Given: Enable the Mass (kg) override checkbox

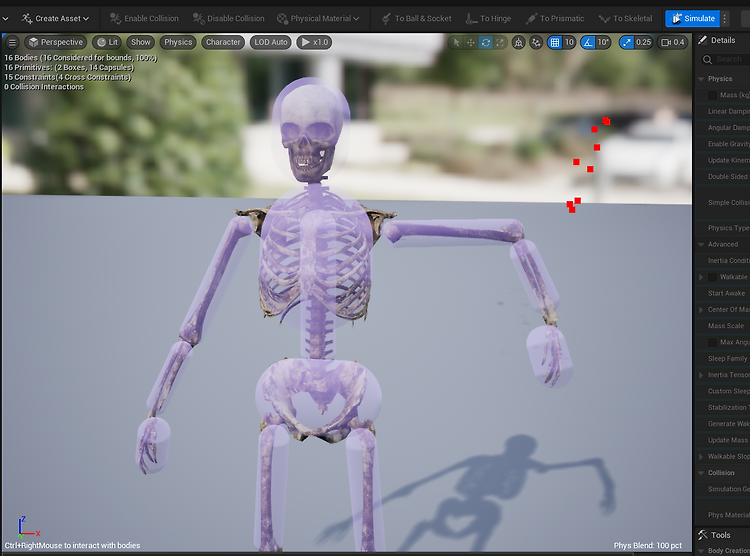Looking at the screenshot, I should pyautogui.click(x=712, y=95).
